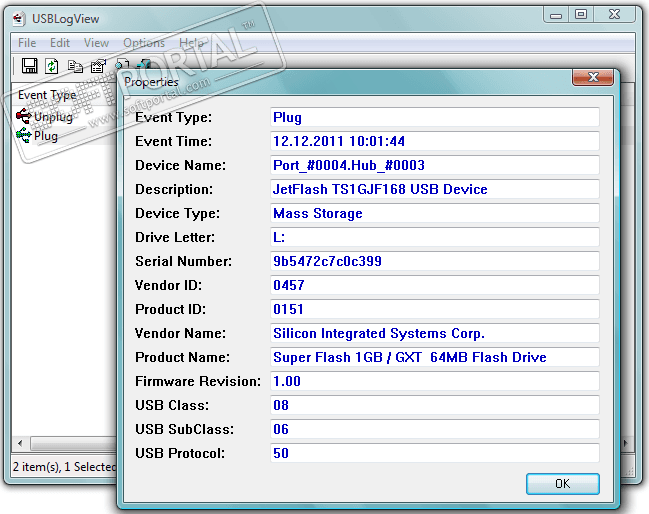Image resolution: width=649 pixels, height=514 pixels.
Task: Click the Firmware Revision field 1.00
Action: 435,381
